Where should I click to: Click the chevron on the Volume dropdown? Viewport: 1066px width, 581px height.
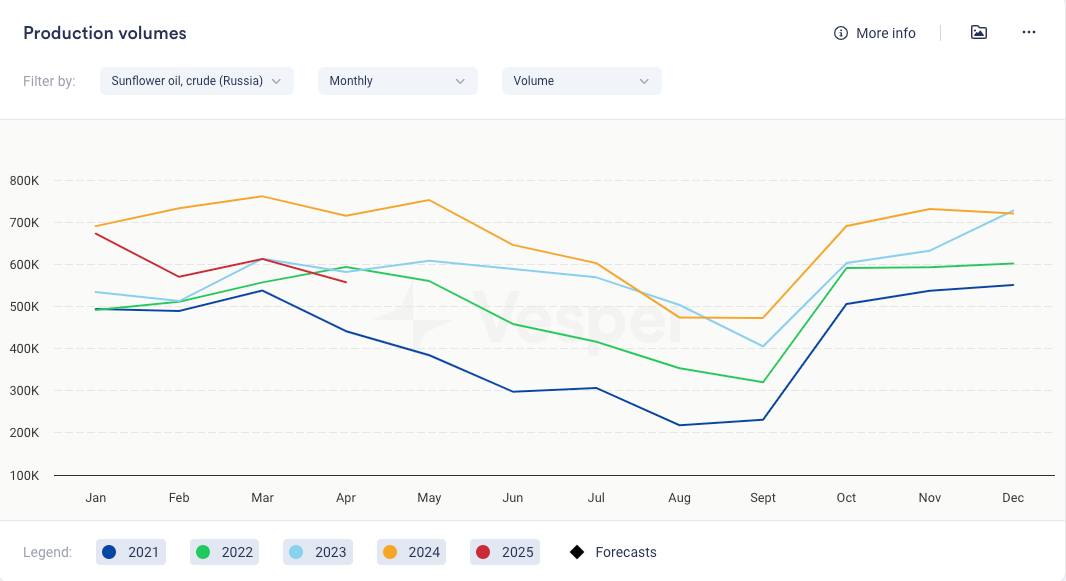point(644,81)
